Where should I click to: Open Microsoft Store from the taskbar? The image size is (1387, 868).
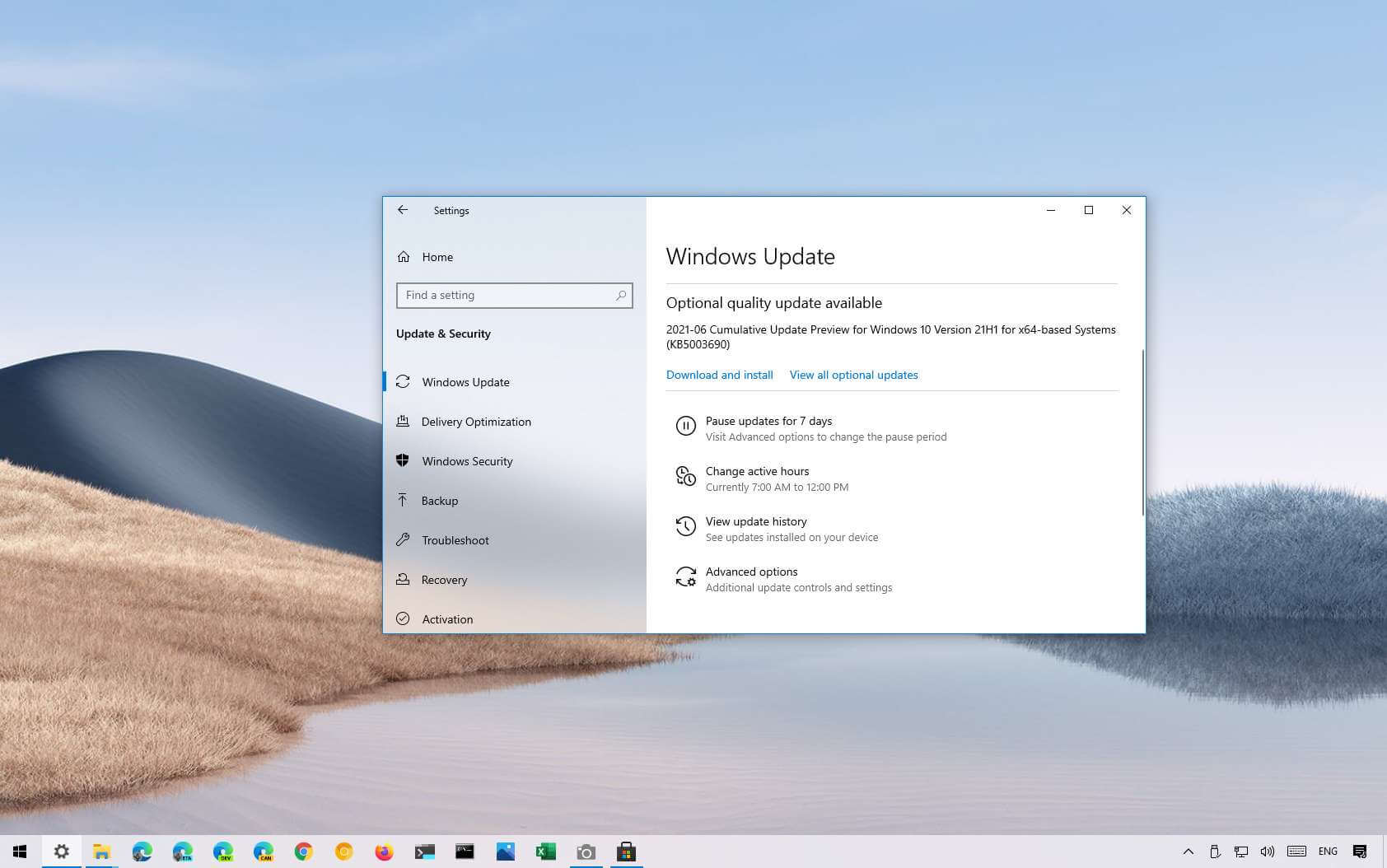pos(627,851)
